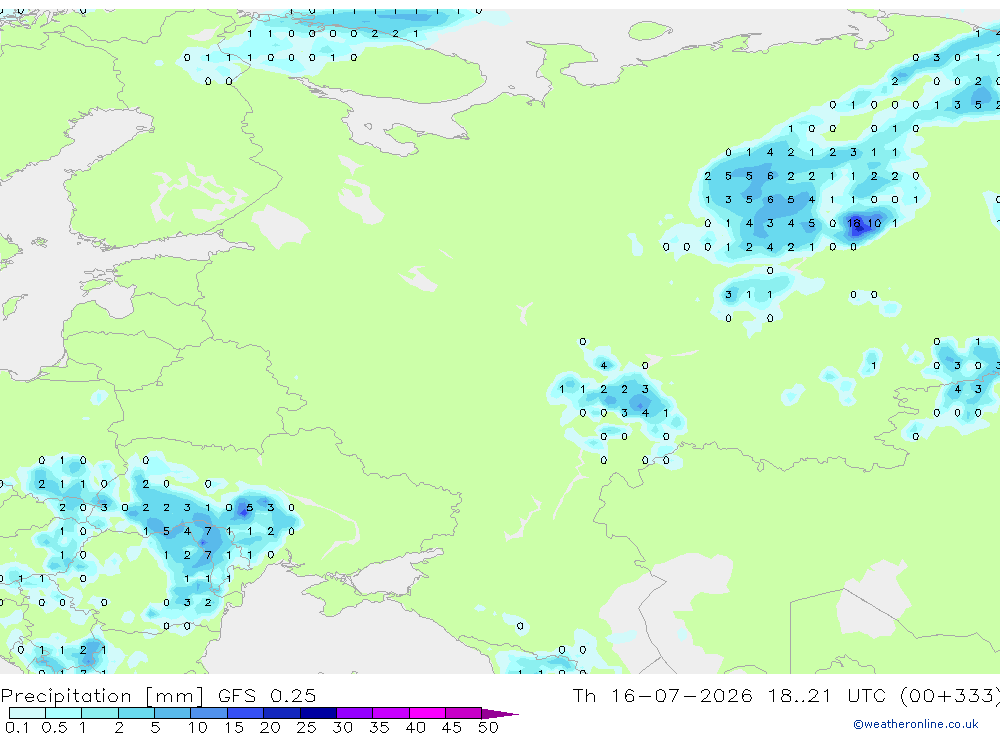Click the 1–2 mm legend color segment
1000x733 pixels.
pos(100,713)
